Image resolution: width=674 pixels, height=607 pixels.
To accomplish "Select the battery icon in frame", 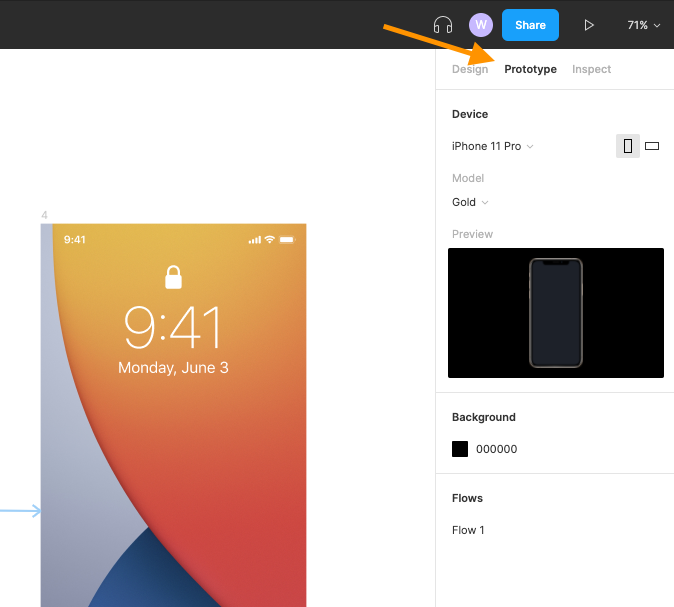I will [287, 239].
